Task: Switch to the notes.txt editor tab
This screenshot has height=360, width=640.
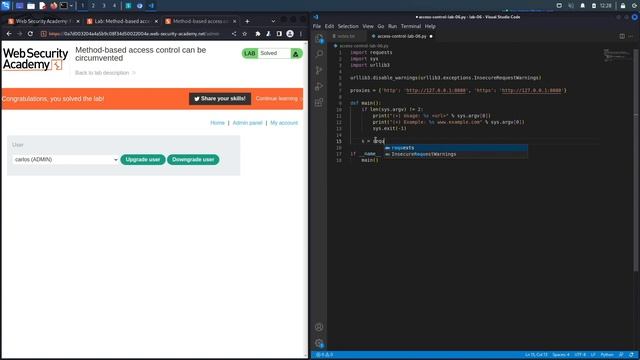Action: point(346,36)
